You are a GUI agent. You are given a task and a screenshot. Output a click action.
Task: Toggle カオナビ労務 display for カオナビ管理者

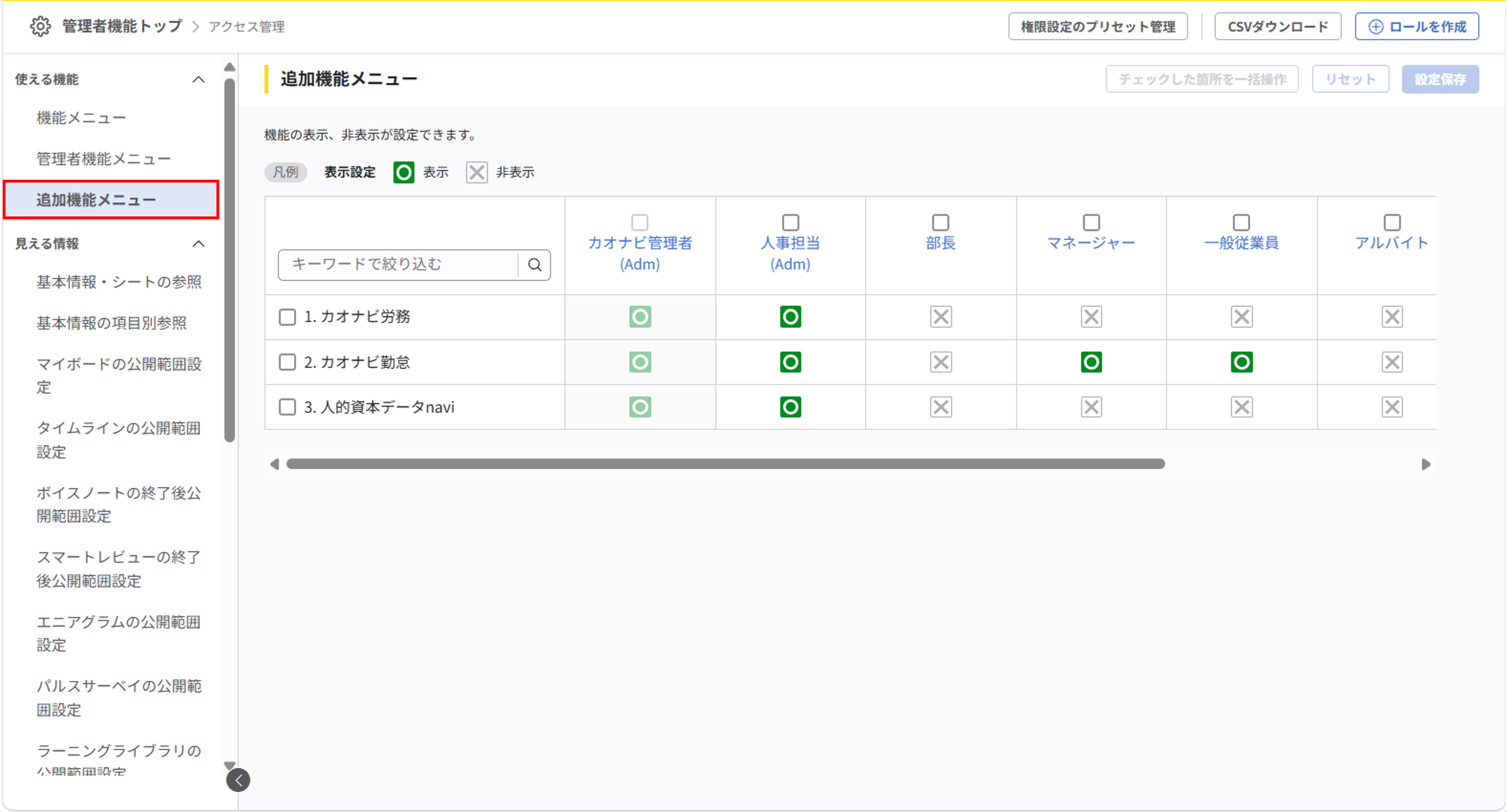[x=640, y=317]
